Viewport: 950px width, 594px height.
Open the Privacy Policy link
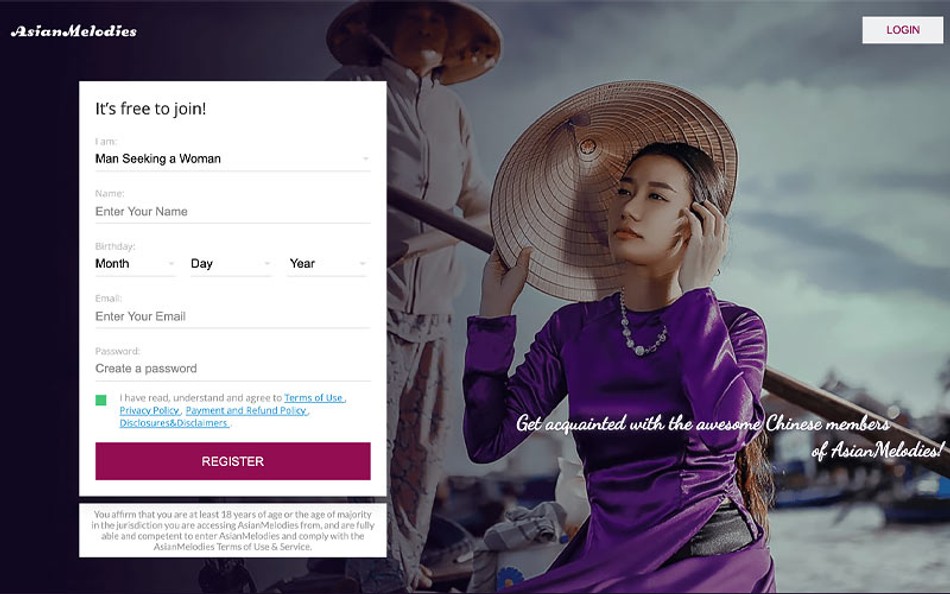(149, 410)
